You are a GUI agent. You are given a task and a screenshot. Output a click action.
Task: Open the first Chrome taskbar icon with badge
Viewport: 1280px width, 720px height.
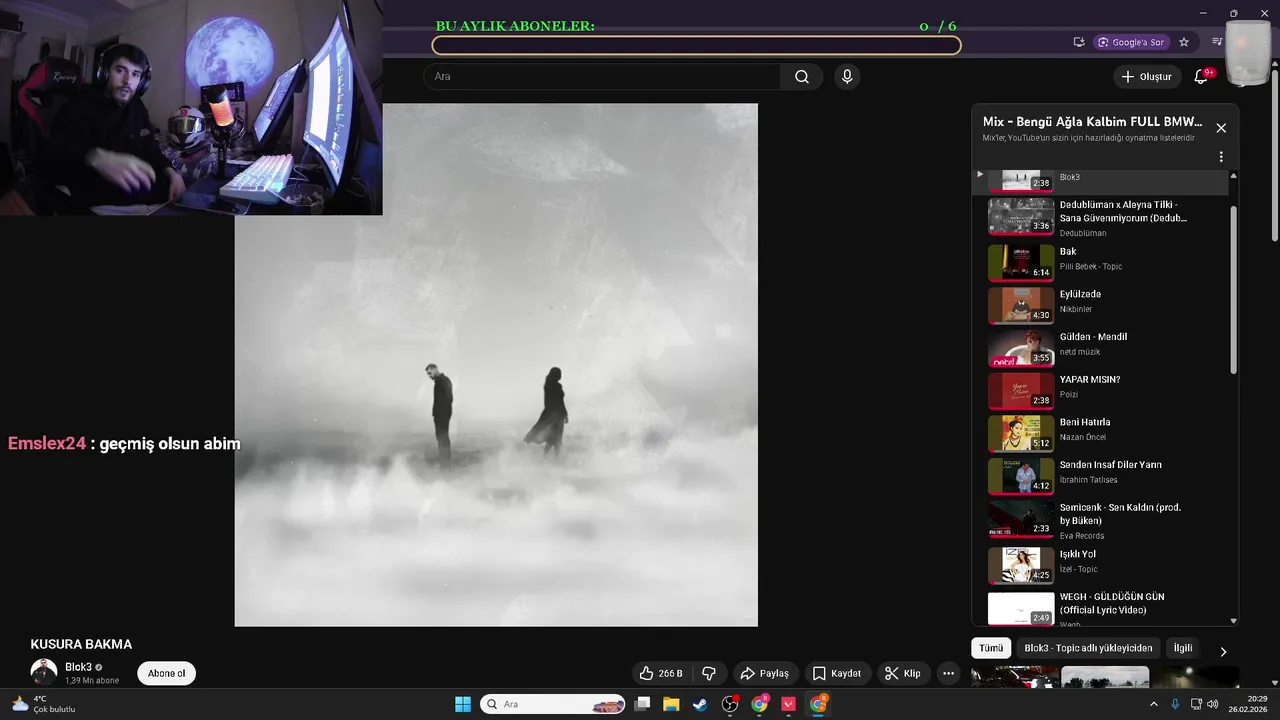(760, 704)
